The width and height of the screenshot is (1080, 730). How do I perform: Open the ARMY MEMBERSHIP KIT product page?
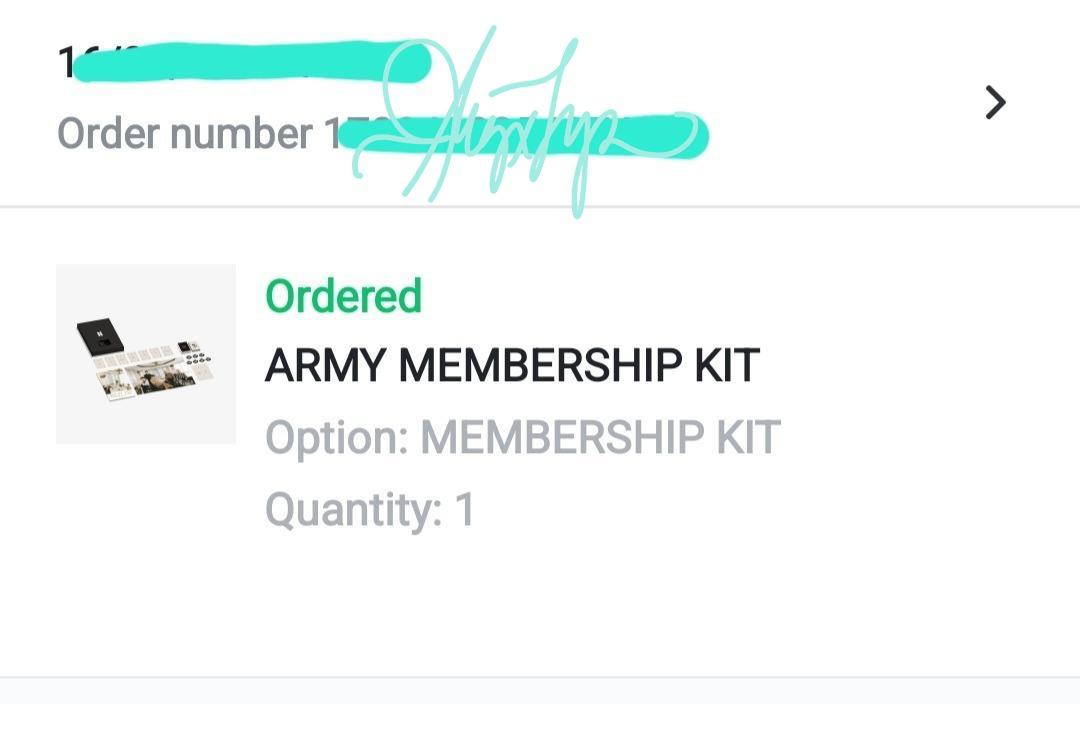pyautogui.click(x=512, y=364)
